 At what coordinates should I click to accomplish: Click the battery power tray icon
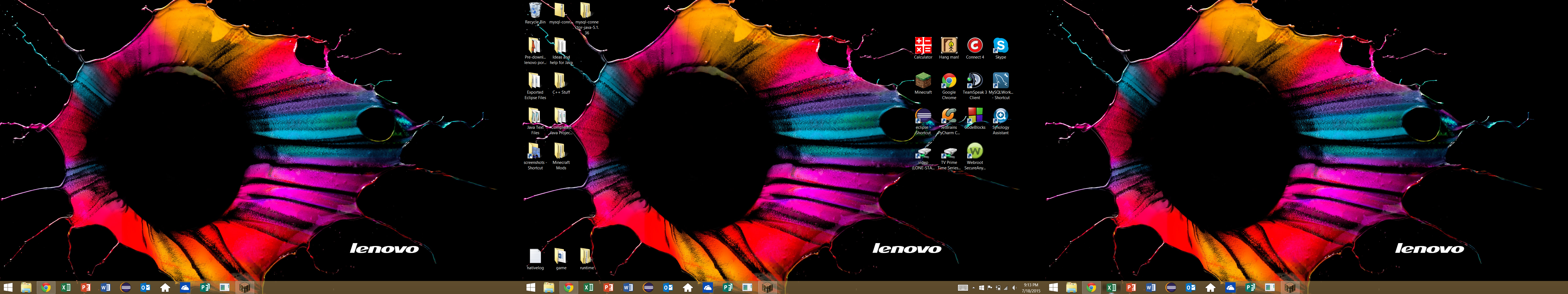pyautogui.click(x=998, y=288)
